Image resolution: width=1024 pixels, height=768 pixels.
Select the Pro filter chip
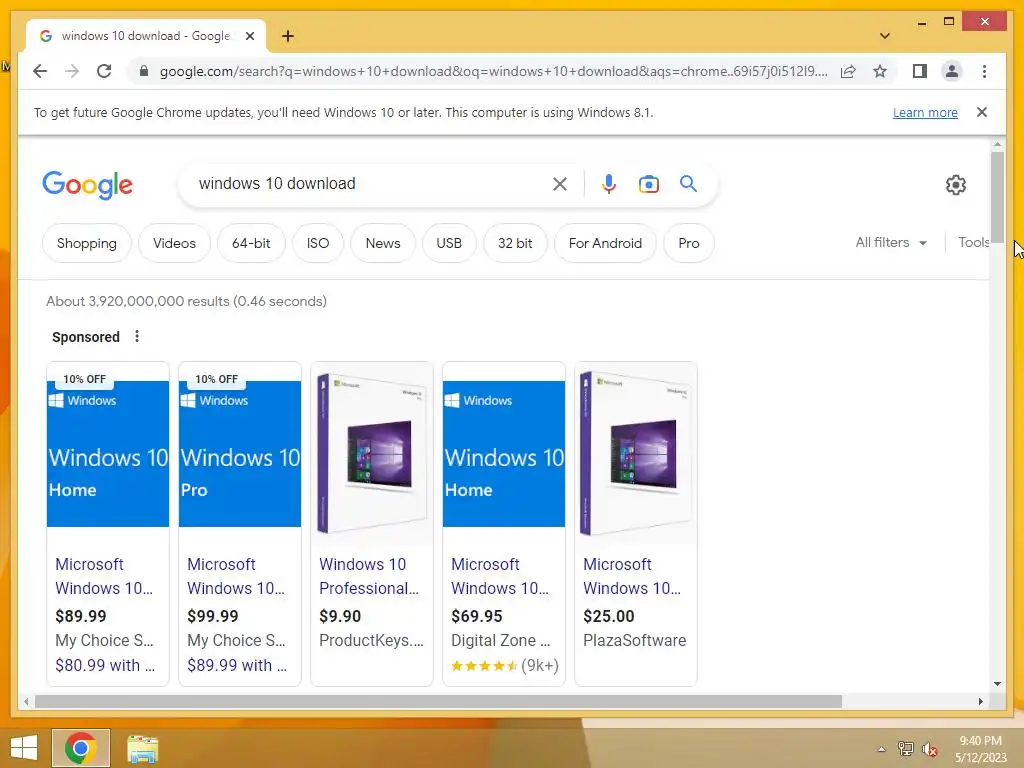click(x=688, y=243)
